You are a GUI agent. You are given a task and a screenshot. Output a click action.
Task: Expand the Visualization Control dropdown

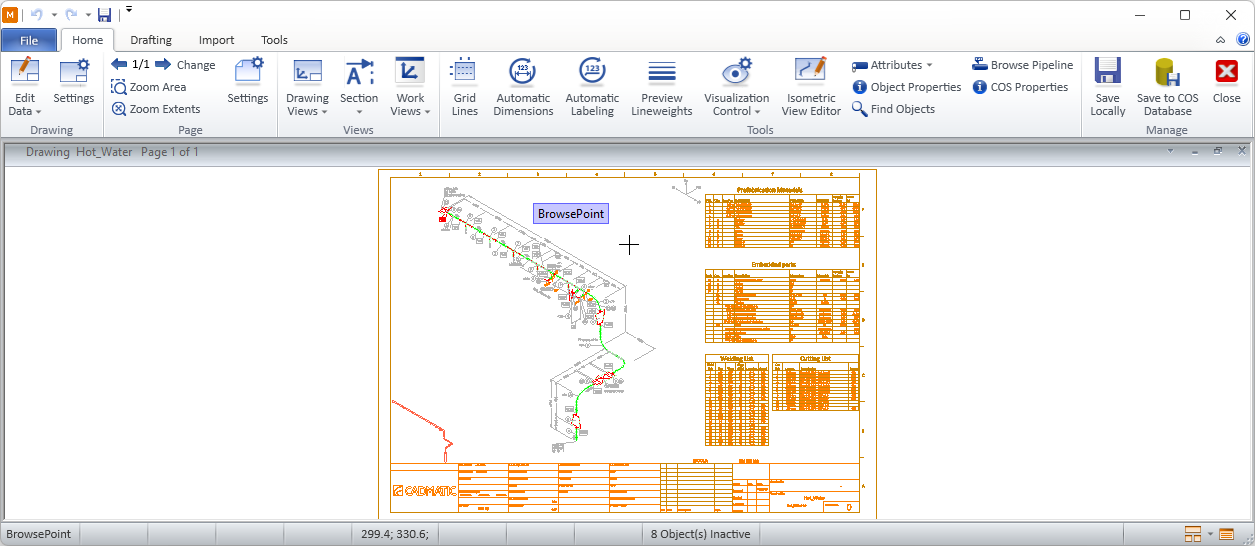[736, 105]
